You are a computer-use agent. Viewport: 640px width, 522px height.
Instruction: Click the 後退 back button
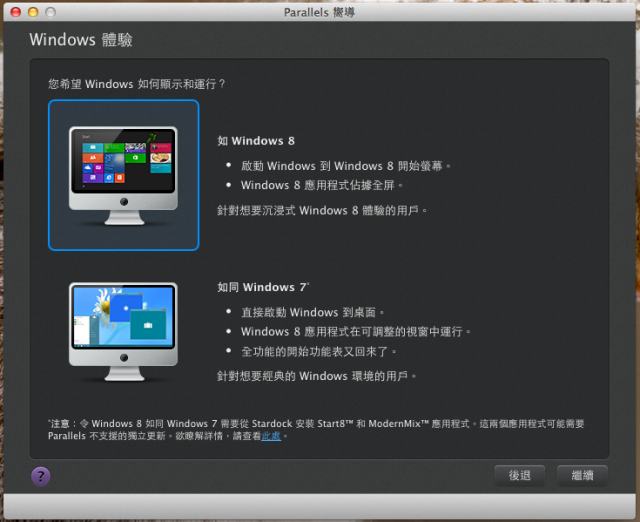519,475
